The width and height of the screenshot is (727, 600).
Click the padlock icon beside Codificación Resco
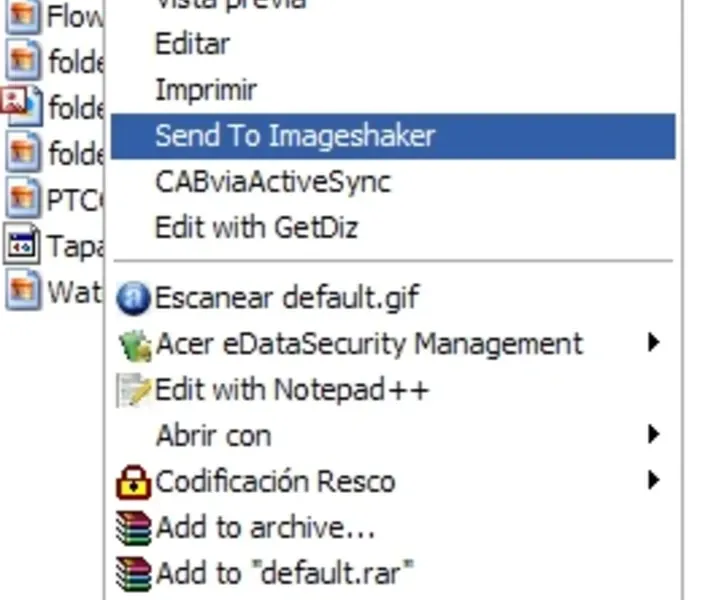point(133,482)
